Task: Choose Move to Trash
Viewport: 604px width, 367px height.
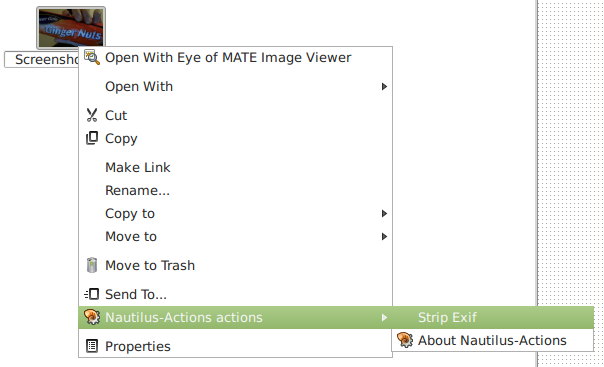Action: click(235, 265)
